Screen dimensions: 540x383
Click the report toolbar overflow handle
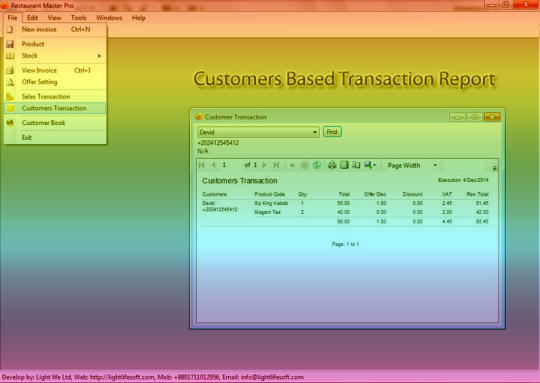click(494, 168)
